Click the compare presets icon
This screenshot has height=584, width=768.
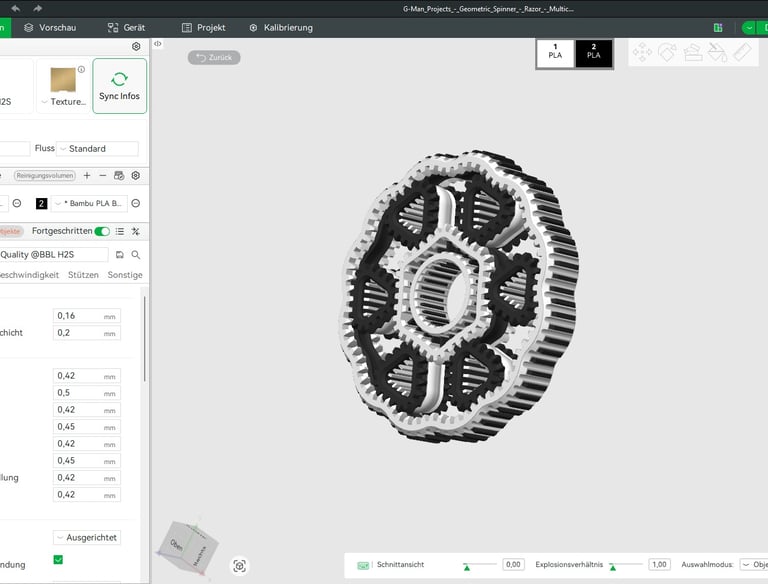tap(136, 231)
